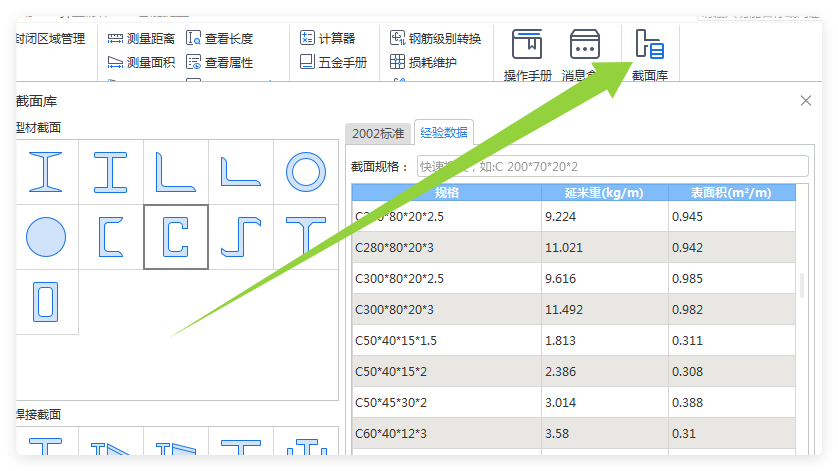Image resolution: width=838 pixels, height=471 pixels.
Task: Click the surface area value 0.945
Action: 687,217
